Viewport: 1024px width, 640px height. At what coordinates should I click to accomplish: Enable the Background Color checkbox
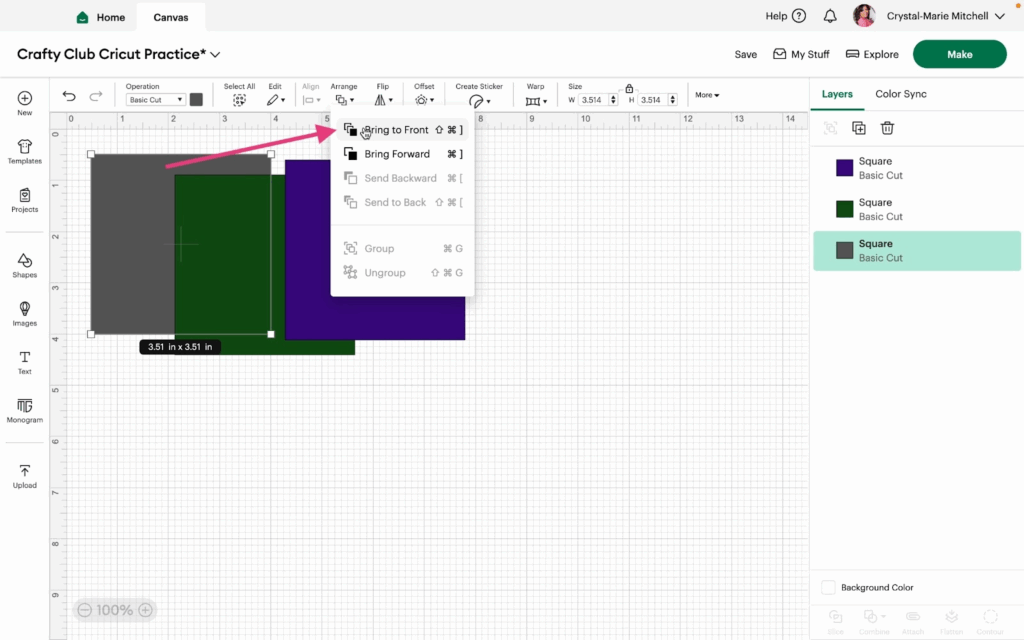click(x=828, y=587)
